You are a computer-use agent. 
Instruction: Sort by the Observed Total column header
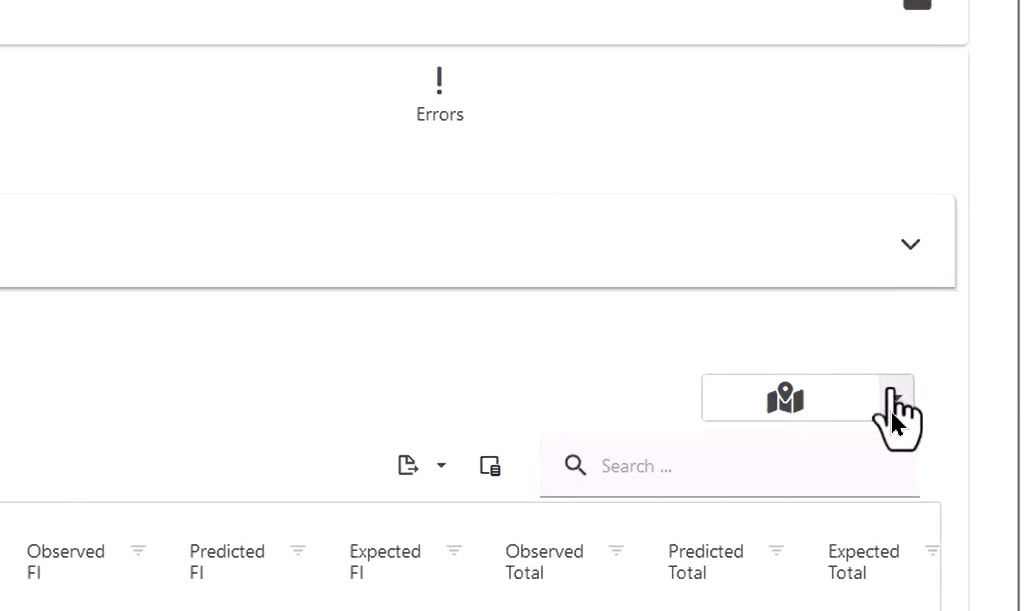pyautogui.click(x=544, y=561)
